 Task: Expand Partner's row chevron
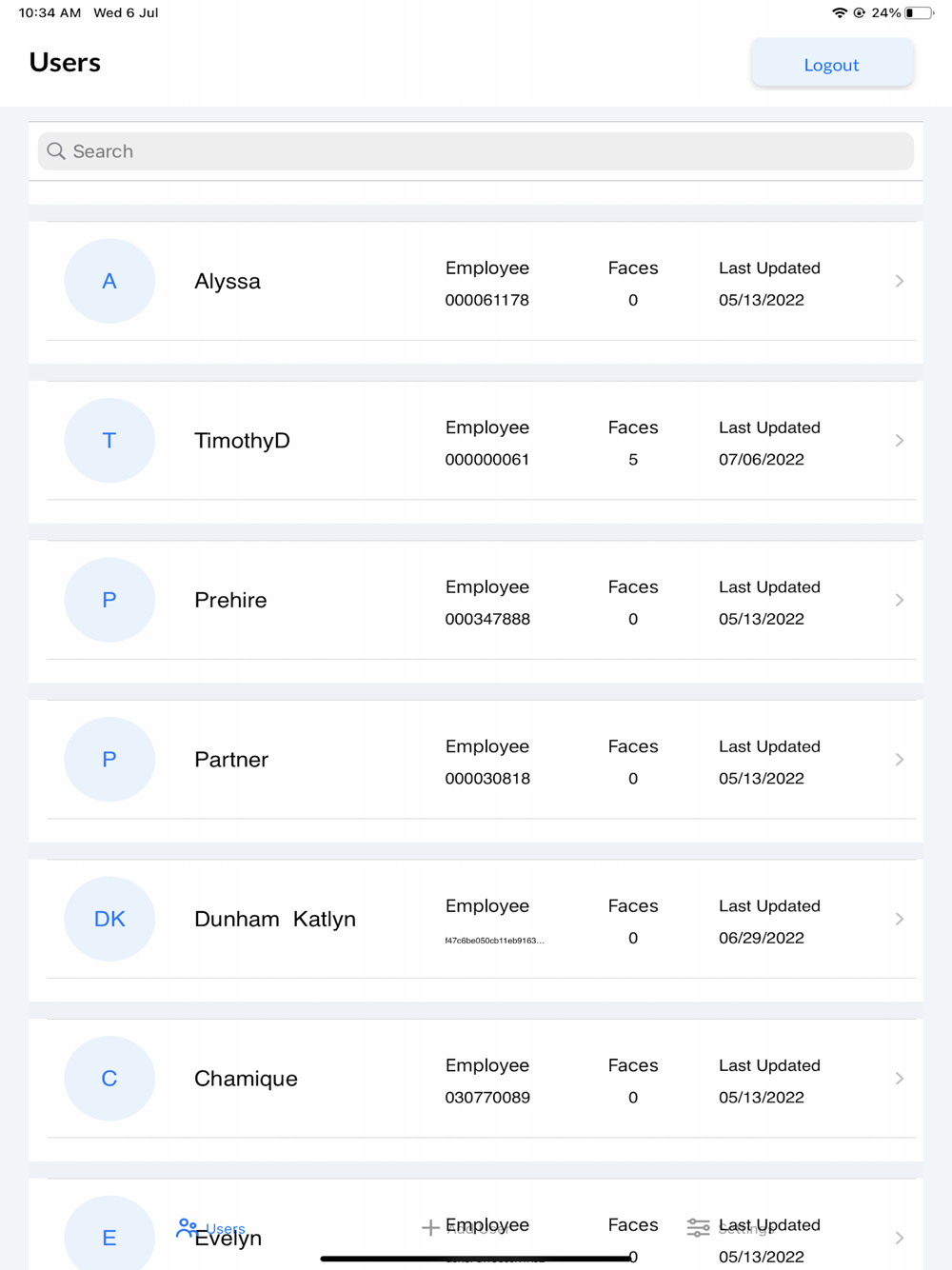pos(900,760)
